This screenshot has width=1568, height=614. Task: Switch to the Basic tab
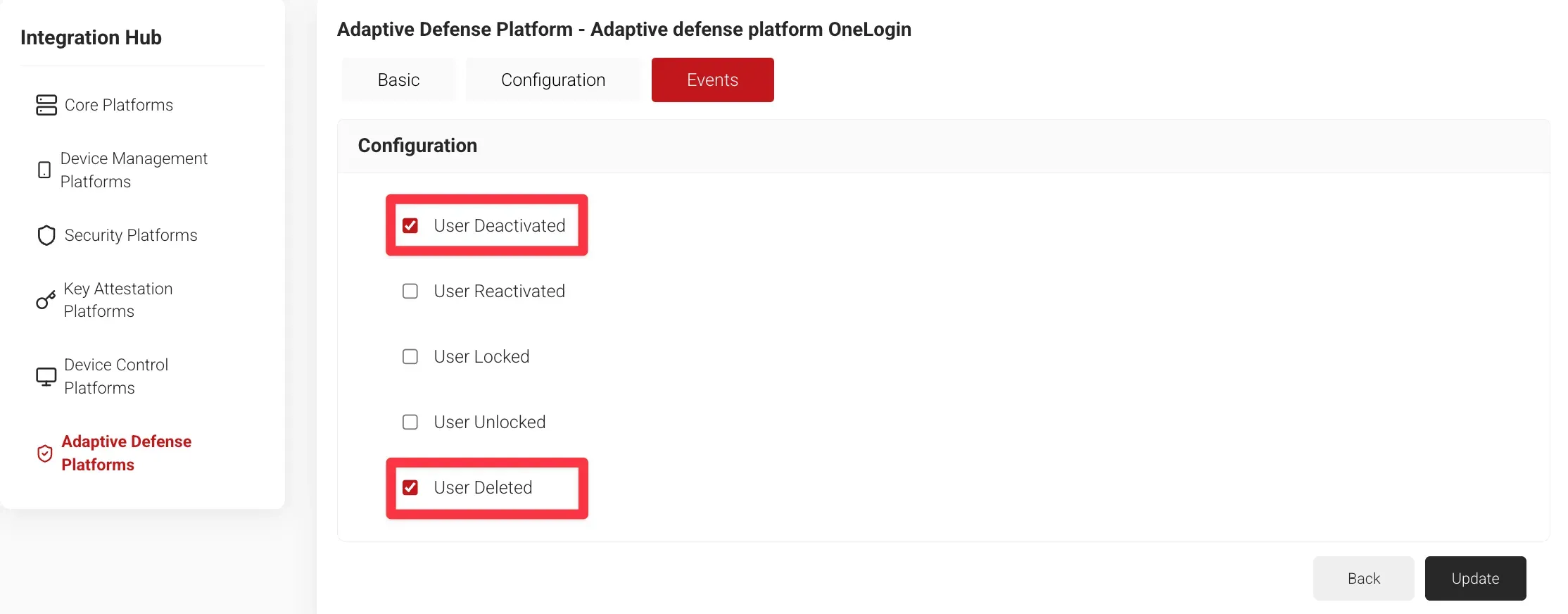click(398, 80)
